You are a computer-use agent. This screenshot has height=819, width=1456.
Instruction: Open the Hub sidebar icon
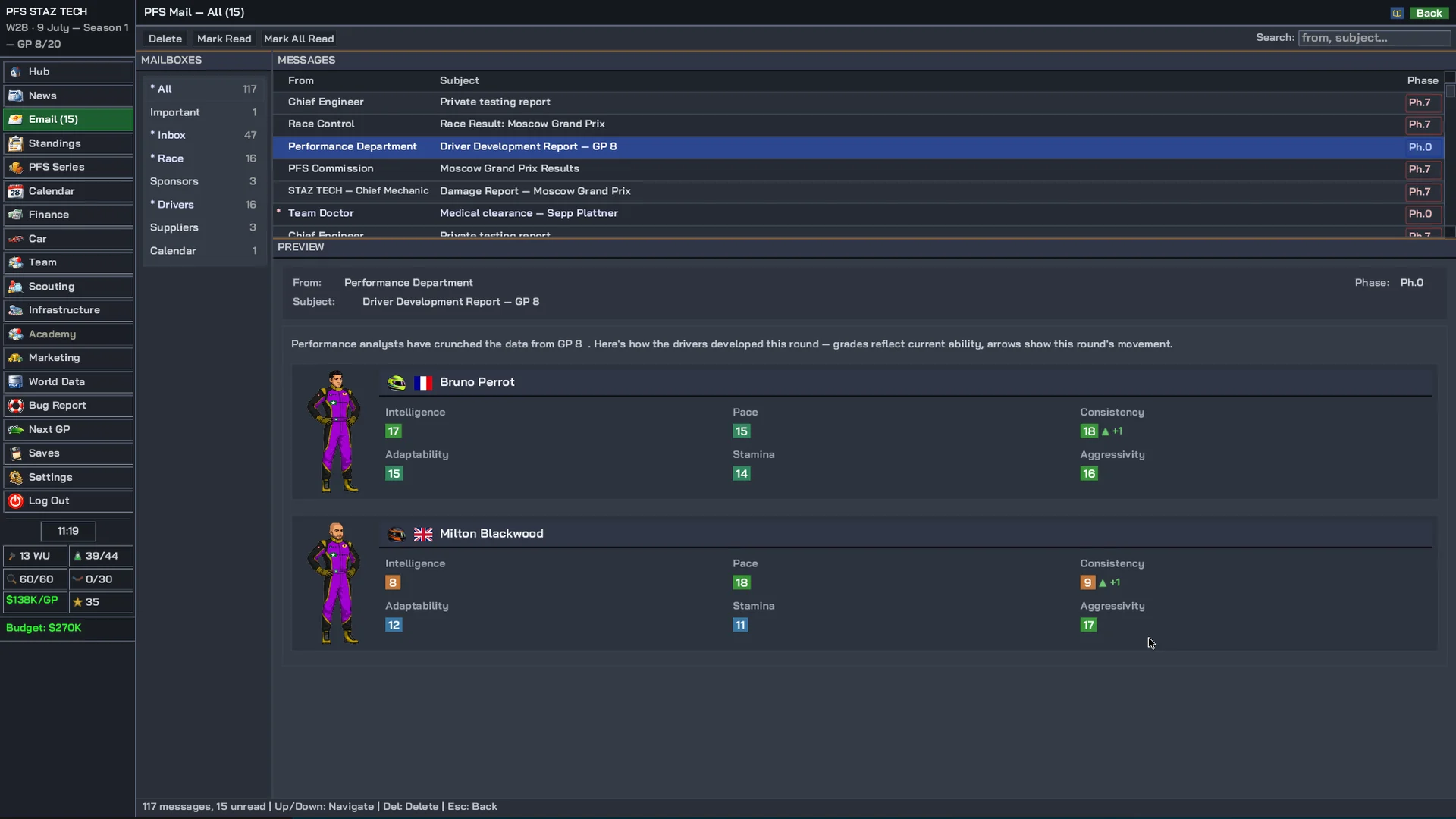(x=15, y=72)
